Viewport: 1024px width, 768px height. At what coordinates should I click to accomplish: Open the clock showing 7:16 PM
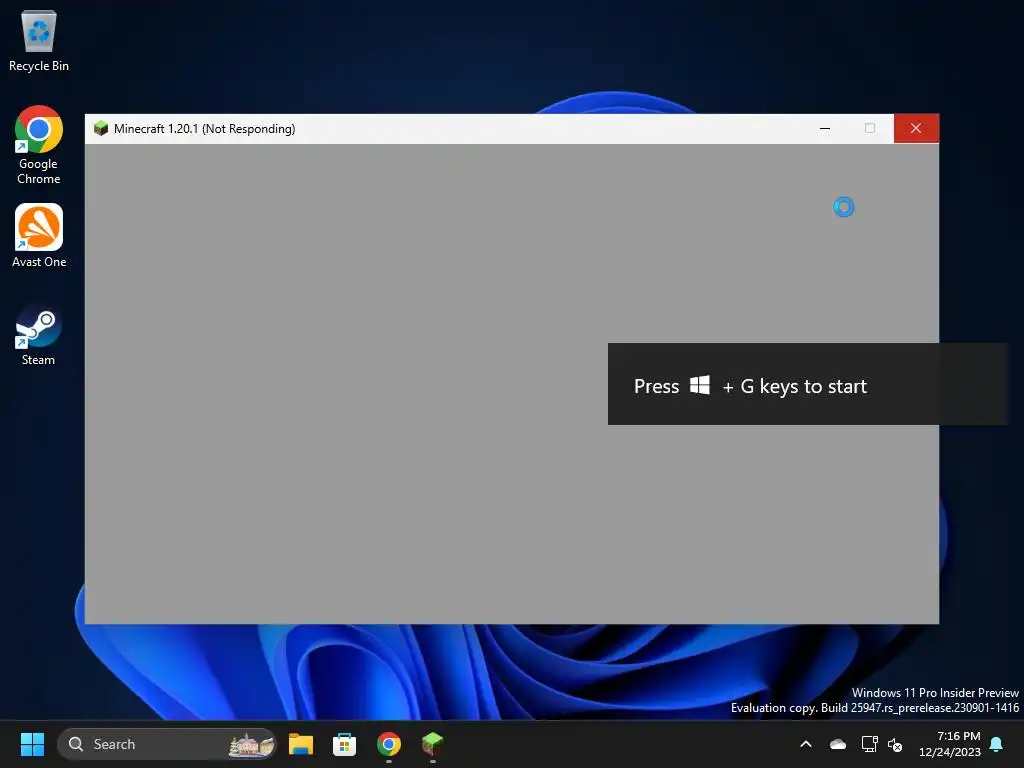click(950, 744)
